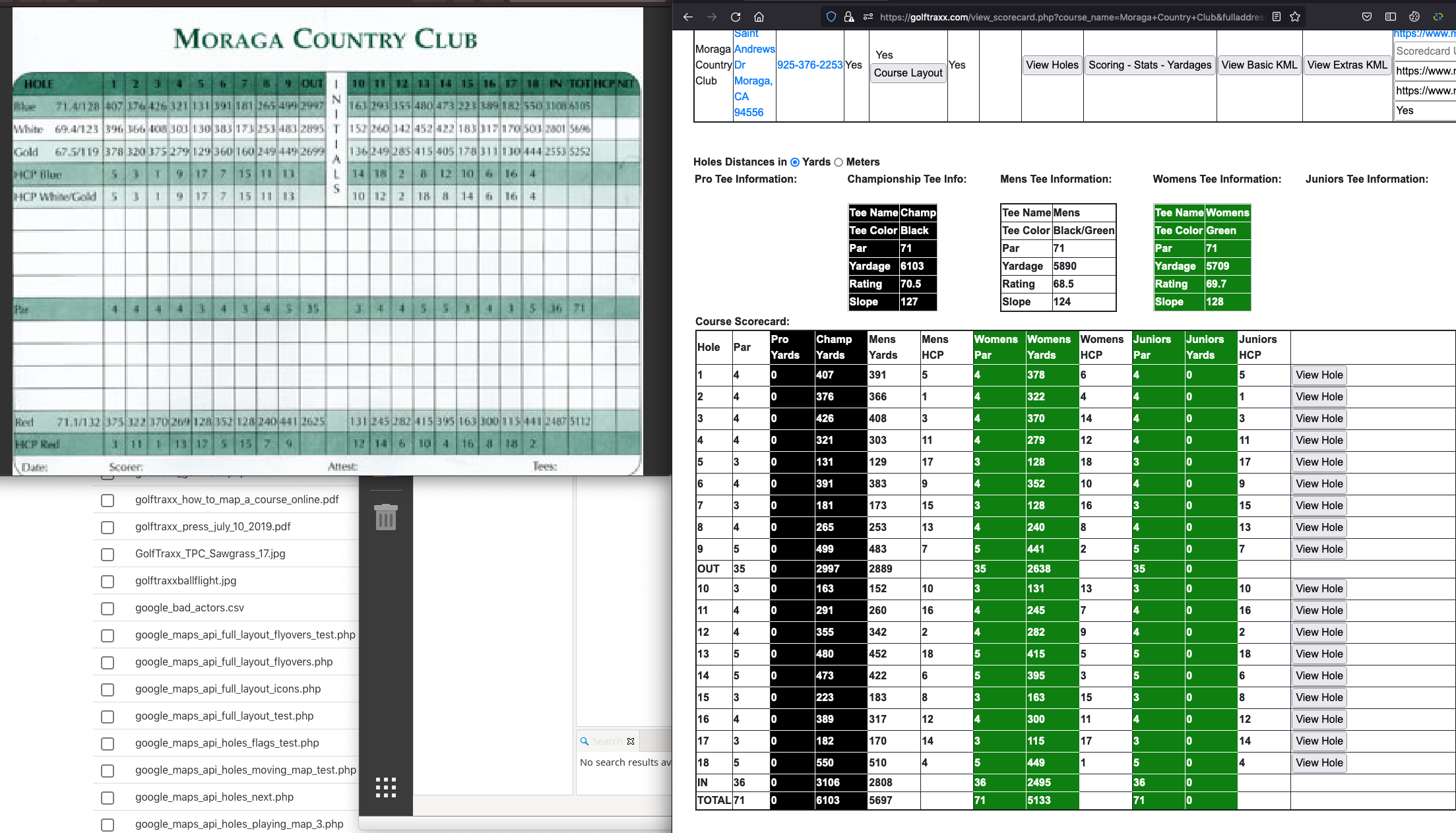Check google_maps_api_full_layout_icons.php checkbox
The height and width of the screenshot is (833, 1456).
(x=108, y=690)
